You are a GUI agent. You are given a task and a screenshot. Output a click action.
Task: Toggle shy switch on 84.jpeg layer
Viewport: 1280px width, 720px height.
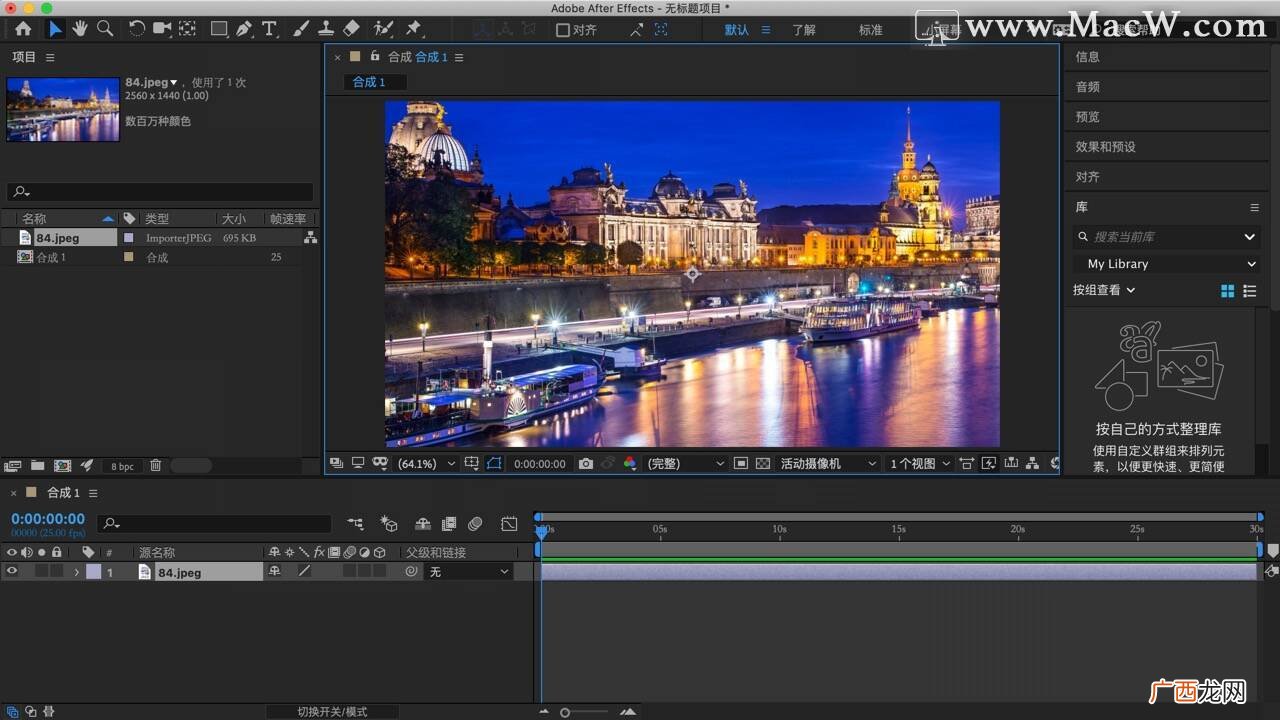[275, 572]
